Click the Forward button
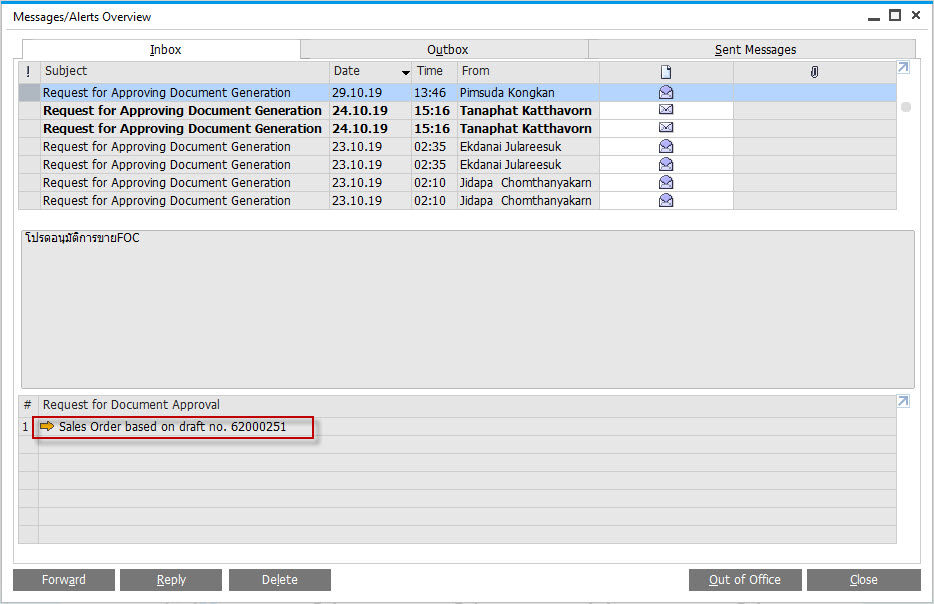 64,580
